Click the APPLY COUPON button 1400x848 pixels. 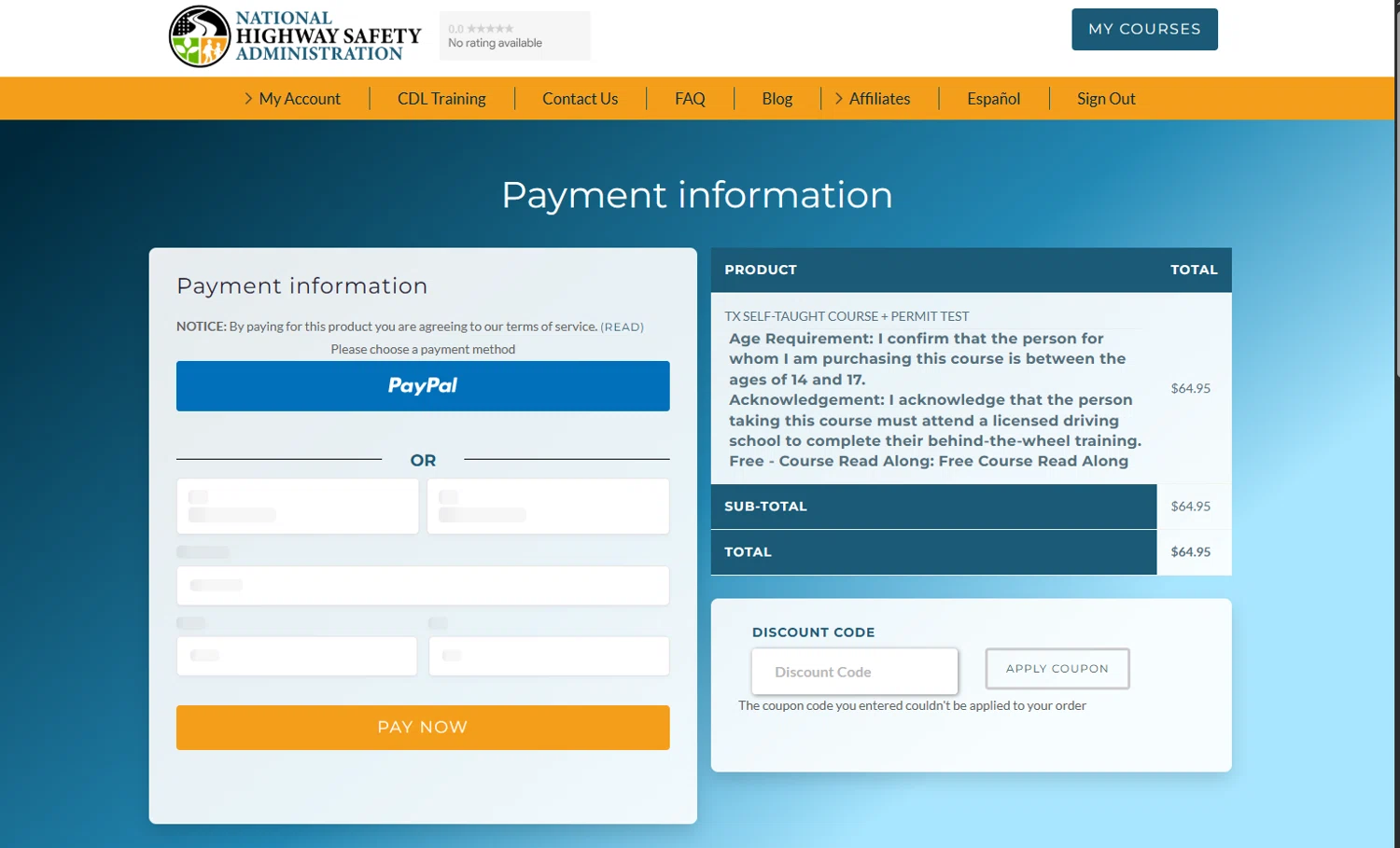[1057, 669]
